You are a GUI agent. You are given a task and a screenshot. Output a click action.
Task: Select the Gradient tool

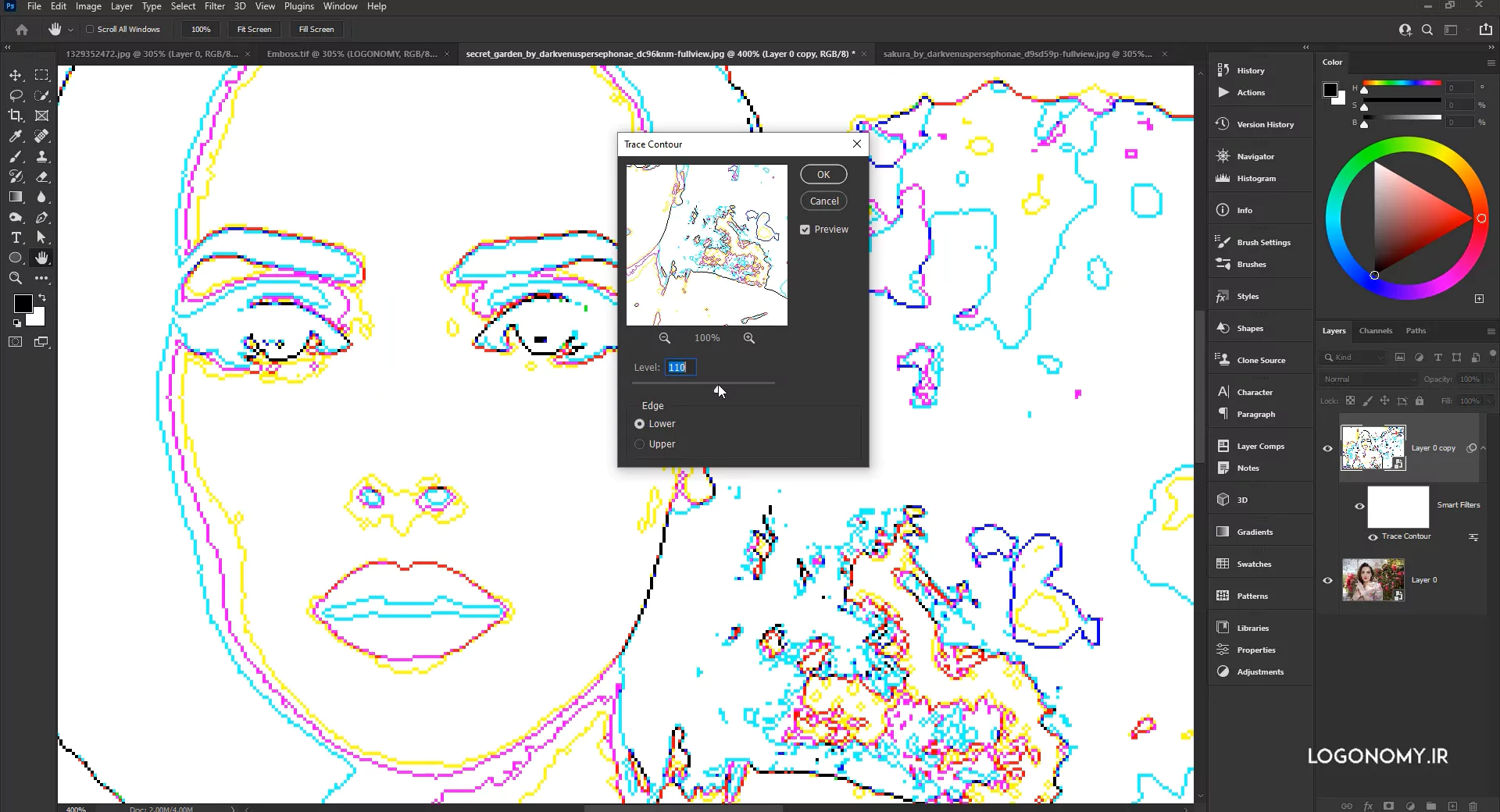tap(16, 197)
